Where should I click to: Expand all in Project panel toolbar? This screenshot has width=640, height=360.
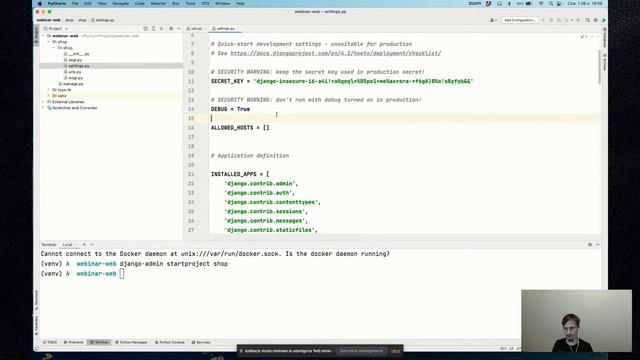[153, 29]
